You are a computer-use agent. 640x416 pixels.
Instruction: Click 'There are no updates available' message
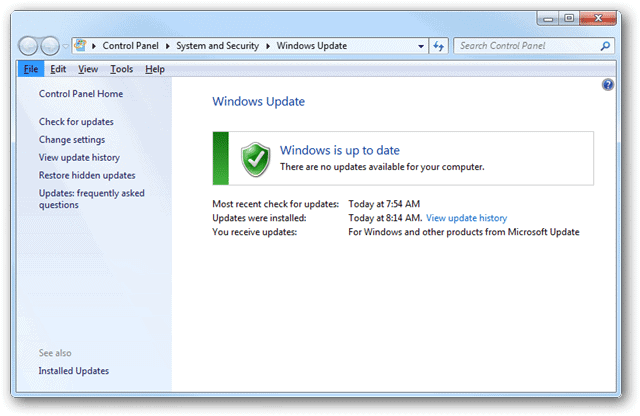pos(382,167)
